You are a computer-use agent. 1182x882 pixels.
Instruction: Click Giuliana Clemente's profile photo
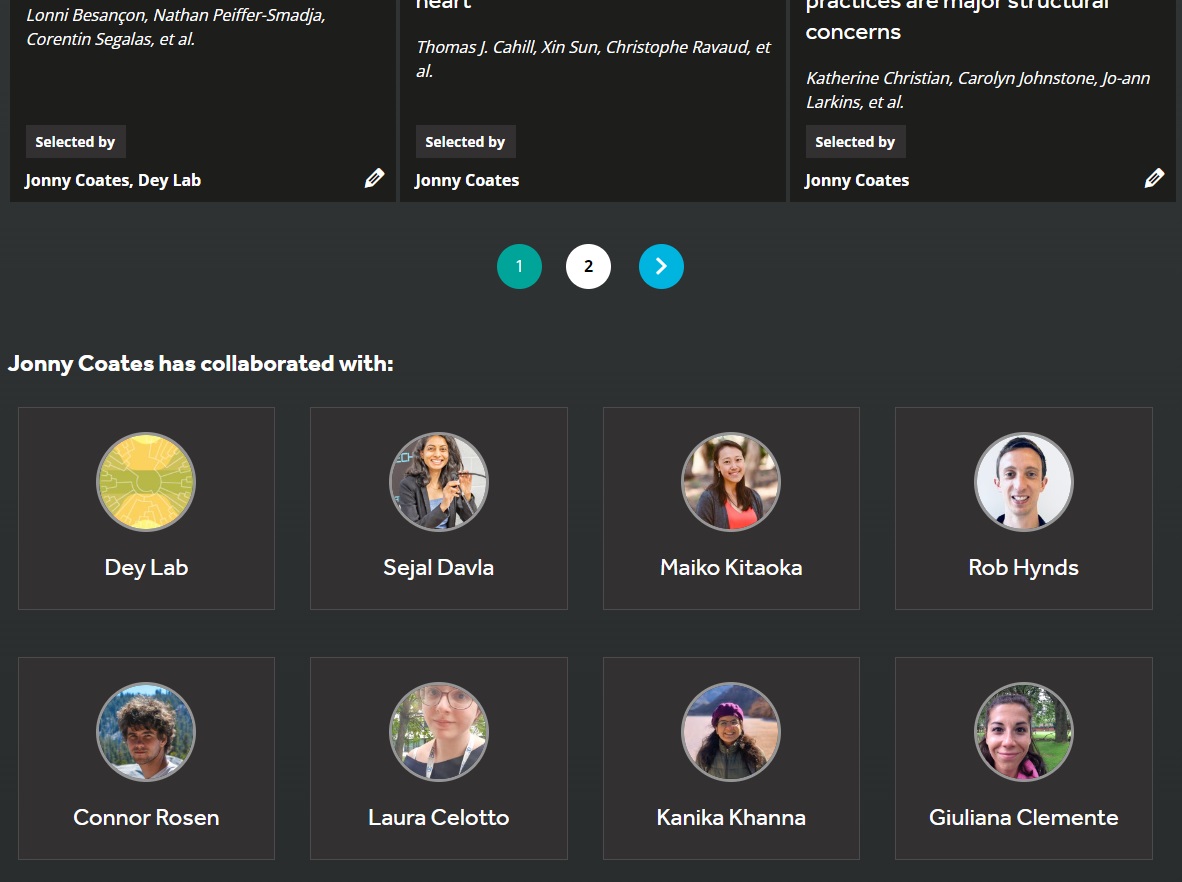coord(1023,732)
